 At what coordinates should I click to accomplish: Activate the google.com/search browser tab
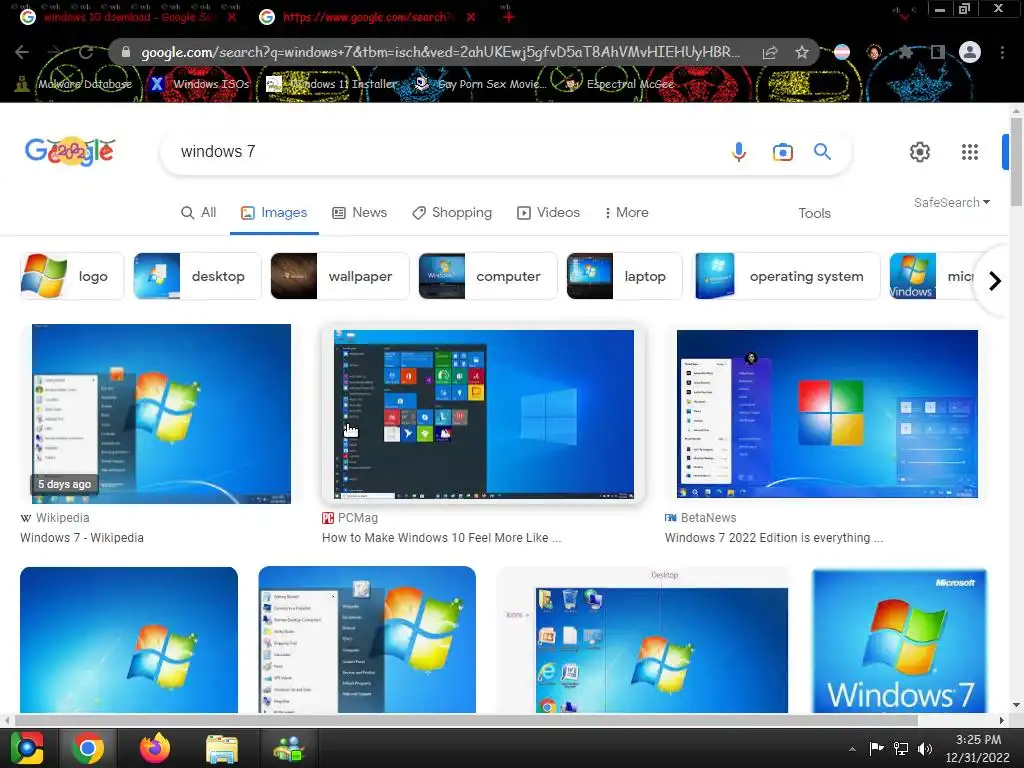[366, 17]
